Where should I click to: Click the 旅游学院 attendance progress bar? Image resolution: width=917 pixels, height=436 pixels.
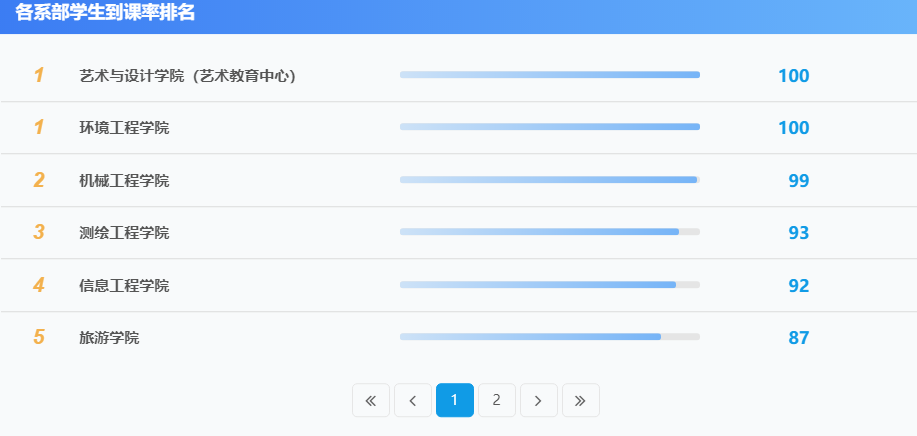[x=549, y=337]
